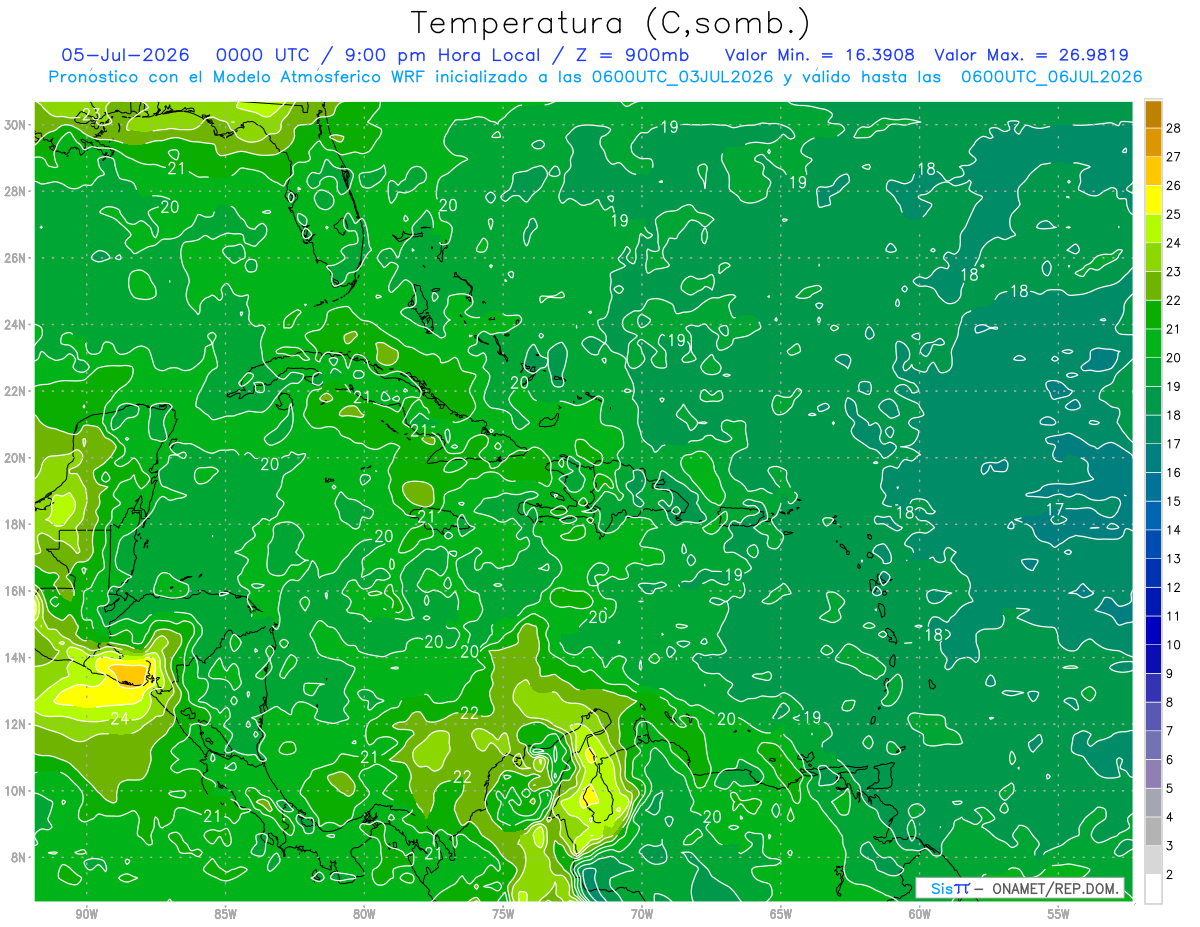Click the "17" contour label on the map
The height and width of the screenshot is (927, 1200).
(x=1055, y=509)
